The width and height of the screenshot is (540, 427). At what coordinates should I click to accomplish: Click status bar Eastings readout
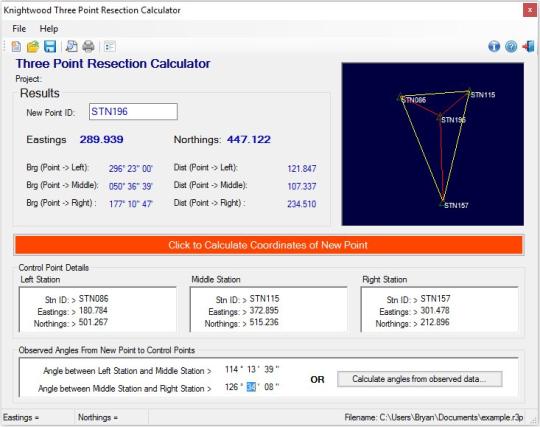(21, 417)
